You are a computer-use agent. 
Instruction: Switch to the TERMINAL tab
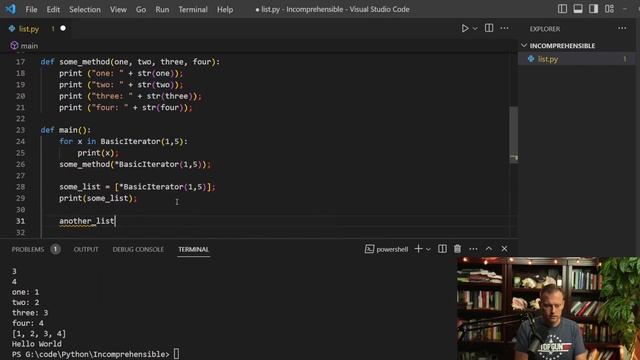pyautogui.click(x=193, y=249)
